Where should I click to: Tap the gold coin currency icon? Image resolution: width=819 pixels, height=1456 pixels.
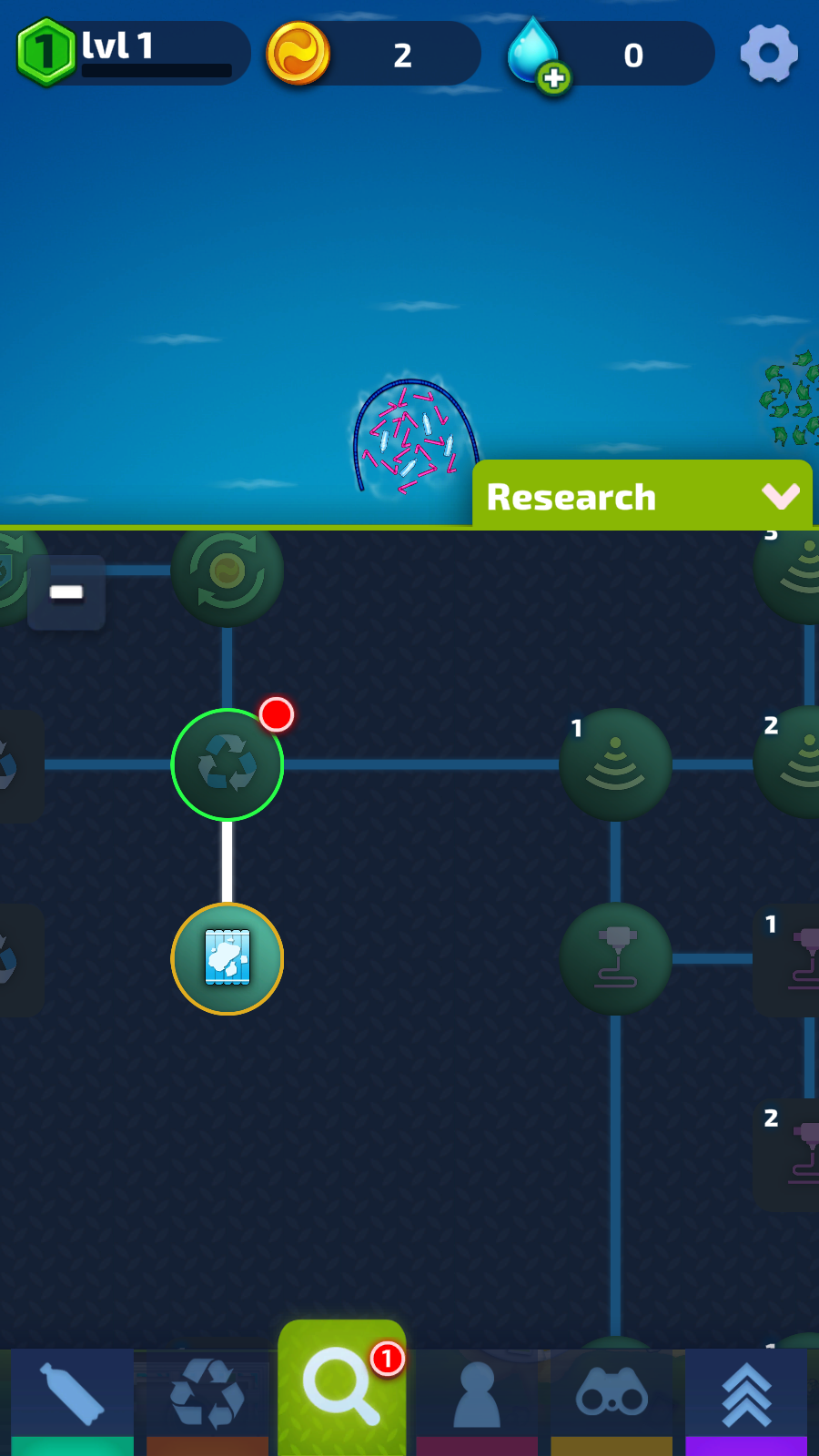[x=298, y=54]
